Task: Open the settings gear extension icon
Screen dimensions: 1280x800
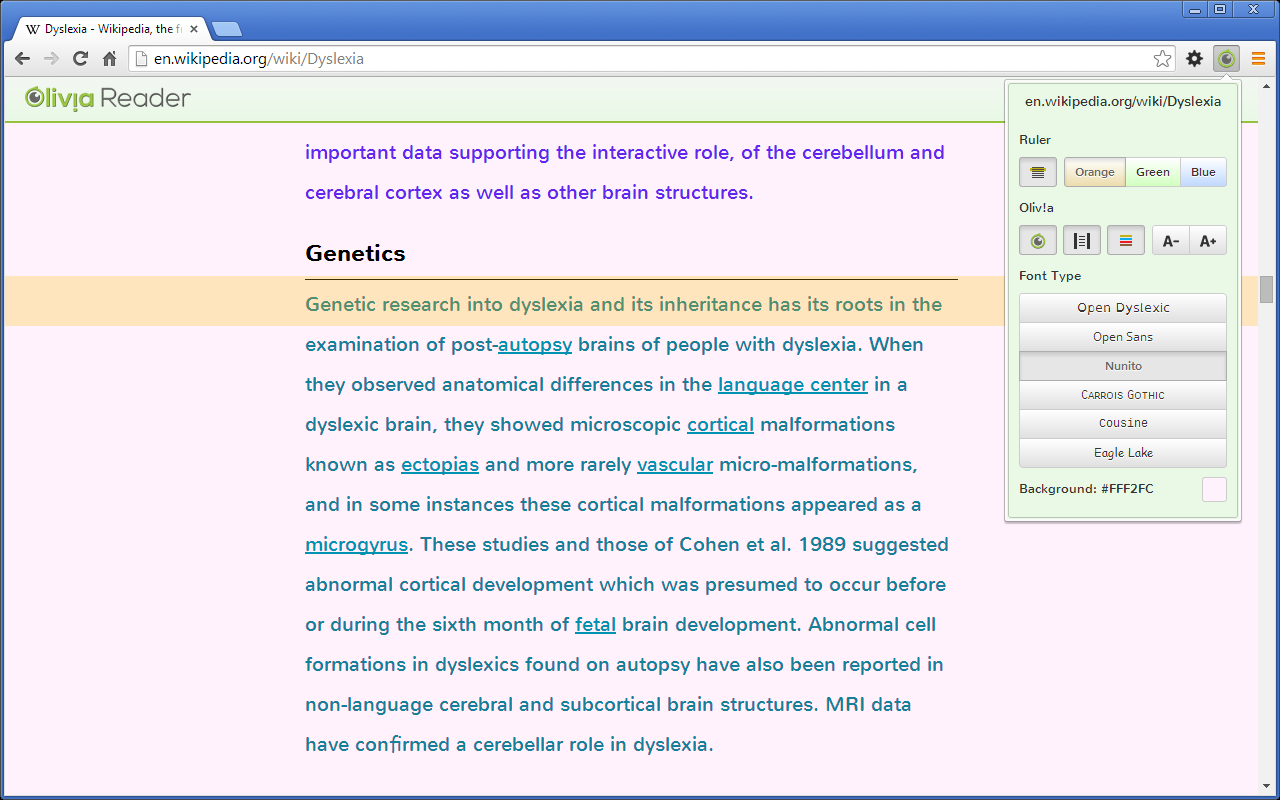Action: click(1194, 59)
